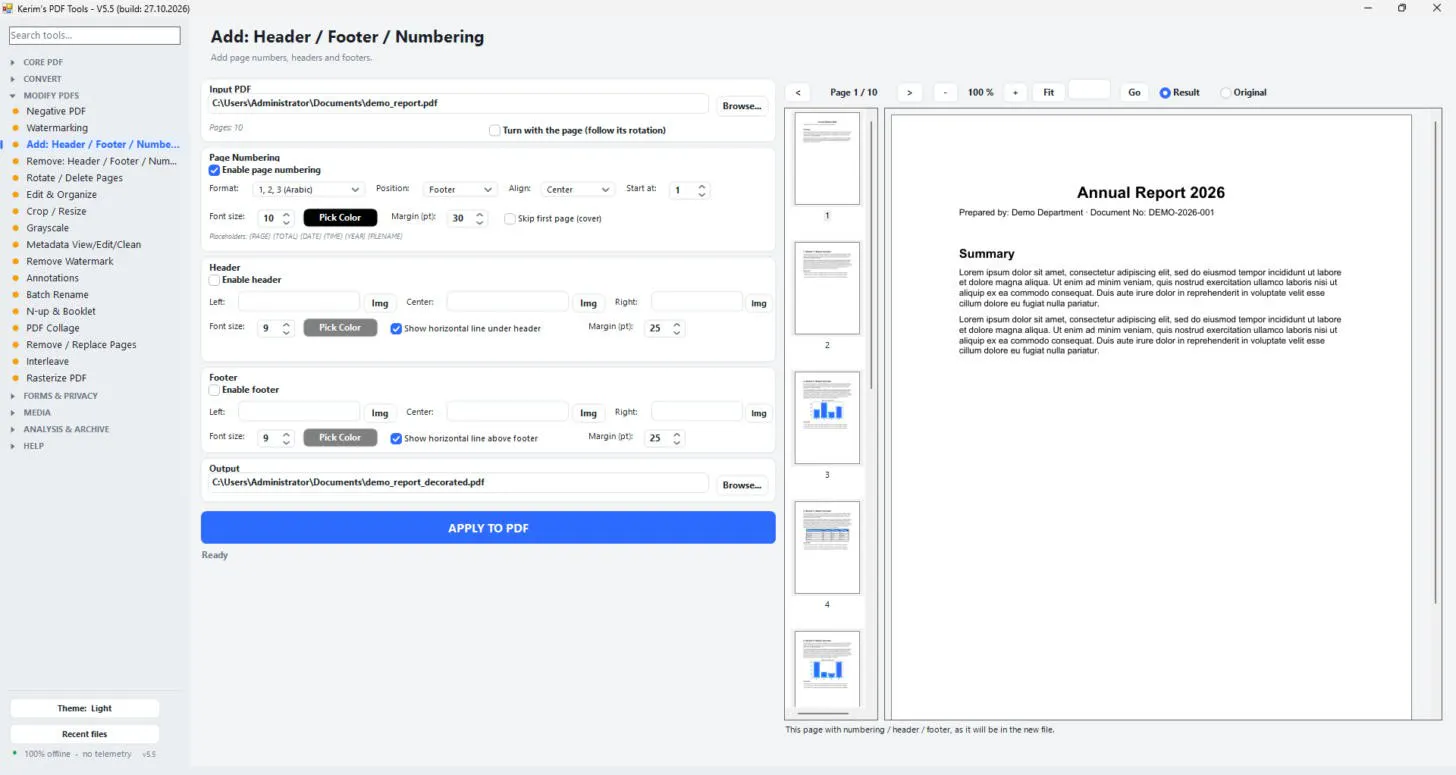Click the Img button for header Right field
Viewport: 1456px width, 775px height.
pyautogui.click(x=759, y=303)
